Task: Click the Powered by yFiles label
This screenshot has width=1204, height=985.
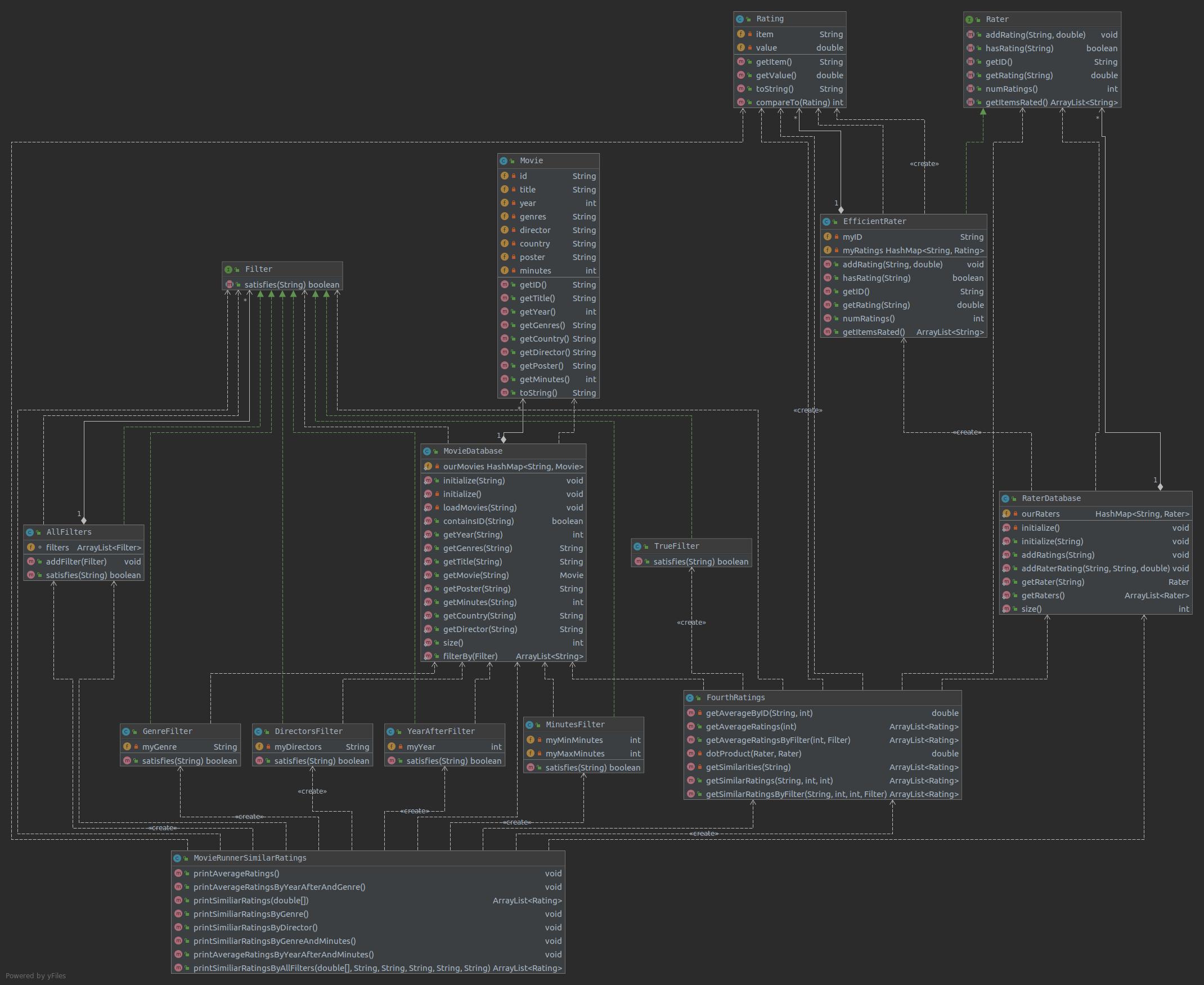Action: point(36,976)
